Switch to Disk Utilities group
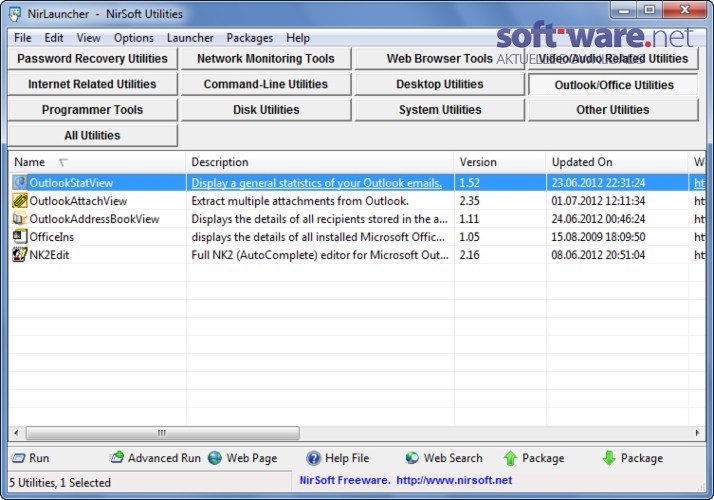 click(x=266, y=110)
